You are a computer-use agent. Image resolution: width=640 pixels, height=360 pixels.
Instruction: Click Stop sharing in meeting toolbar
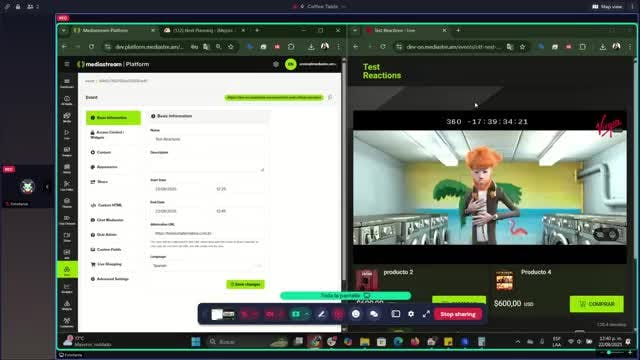click(458, 314)
